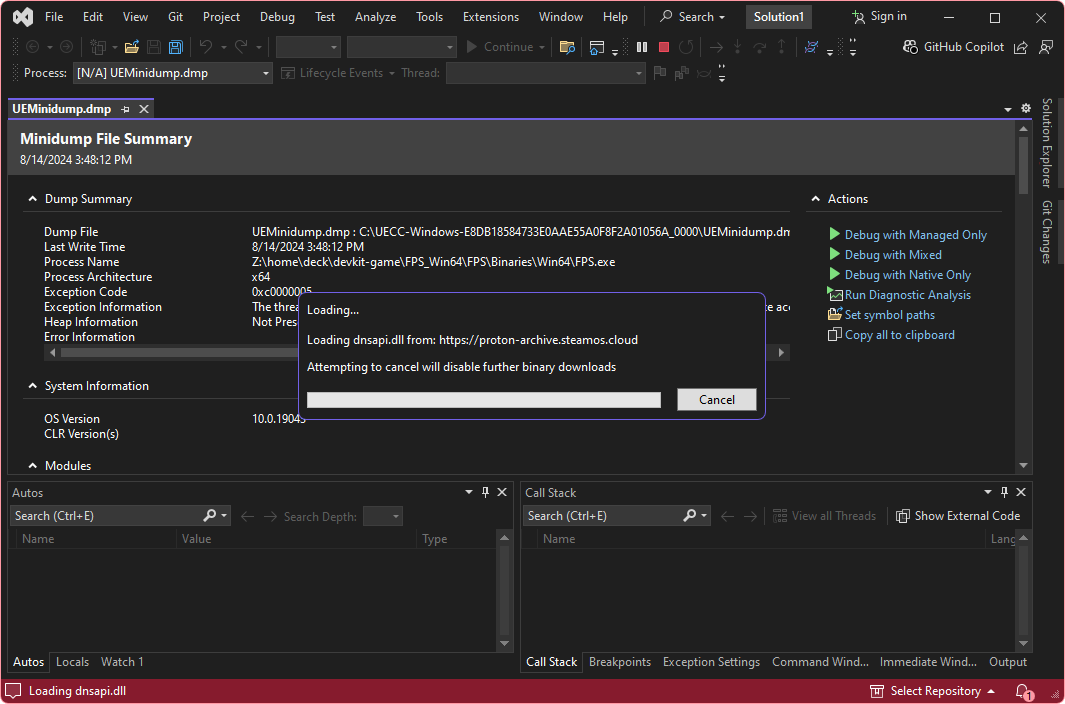Screen dimensions: 1065x704
Task: Click the top Search box
Action: [692, 17]
